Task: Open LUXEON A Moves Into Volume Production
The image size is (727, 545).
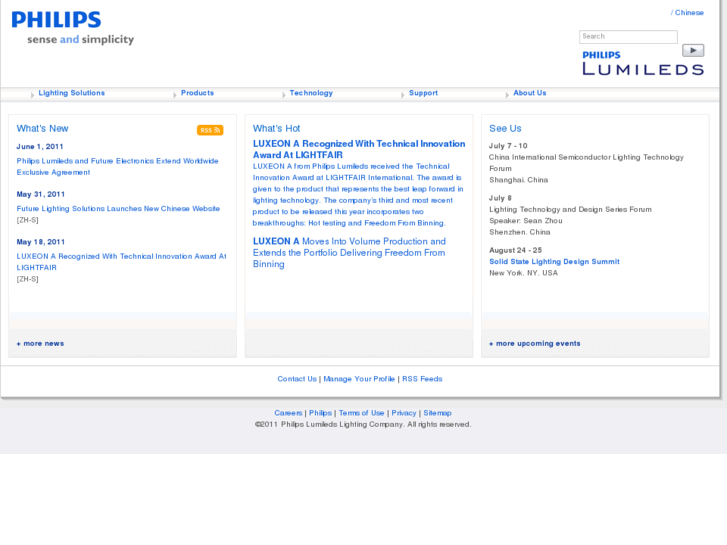Action: (x=349, y=252)
